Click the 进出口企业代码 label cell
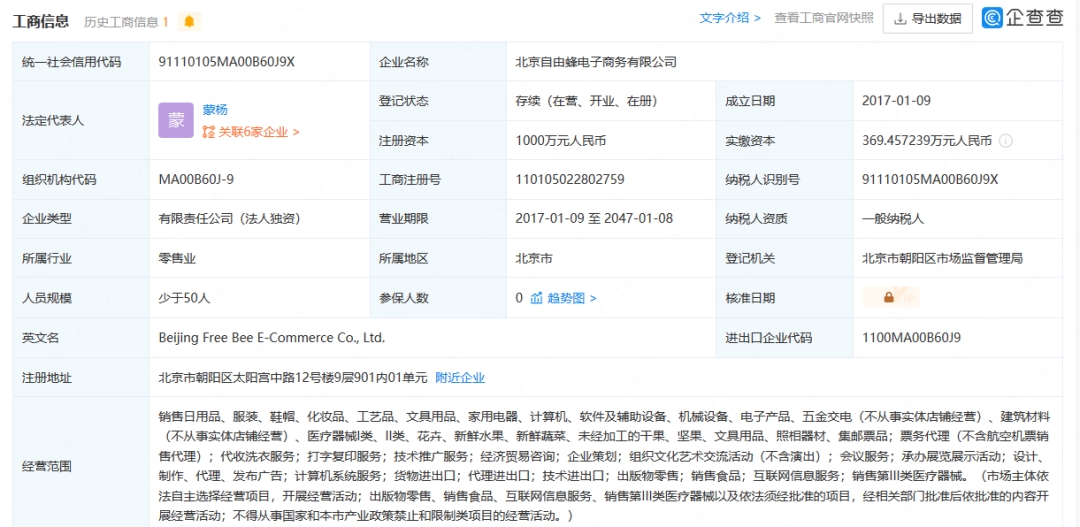 [x=785, y=338]
